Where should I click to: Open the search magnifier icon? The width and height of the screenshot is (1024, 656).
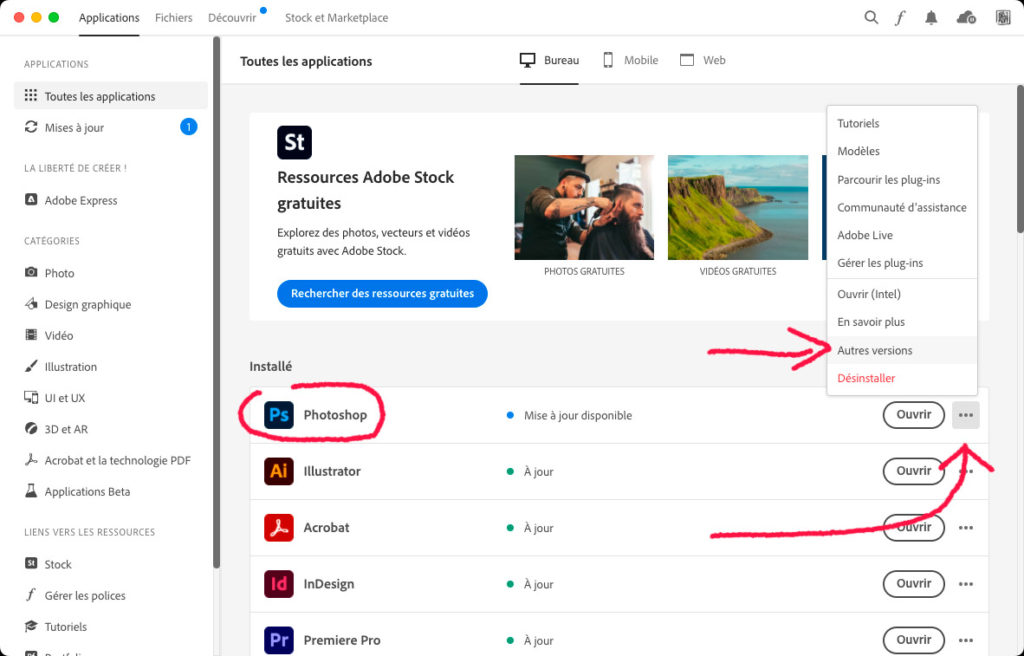coord(871,18)
